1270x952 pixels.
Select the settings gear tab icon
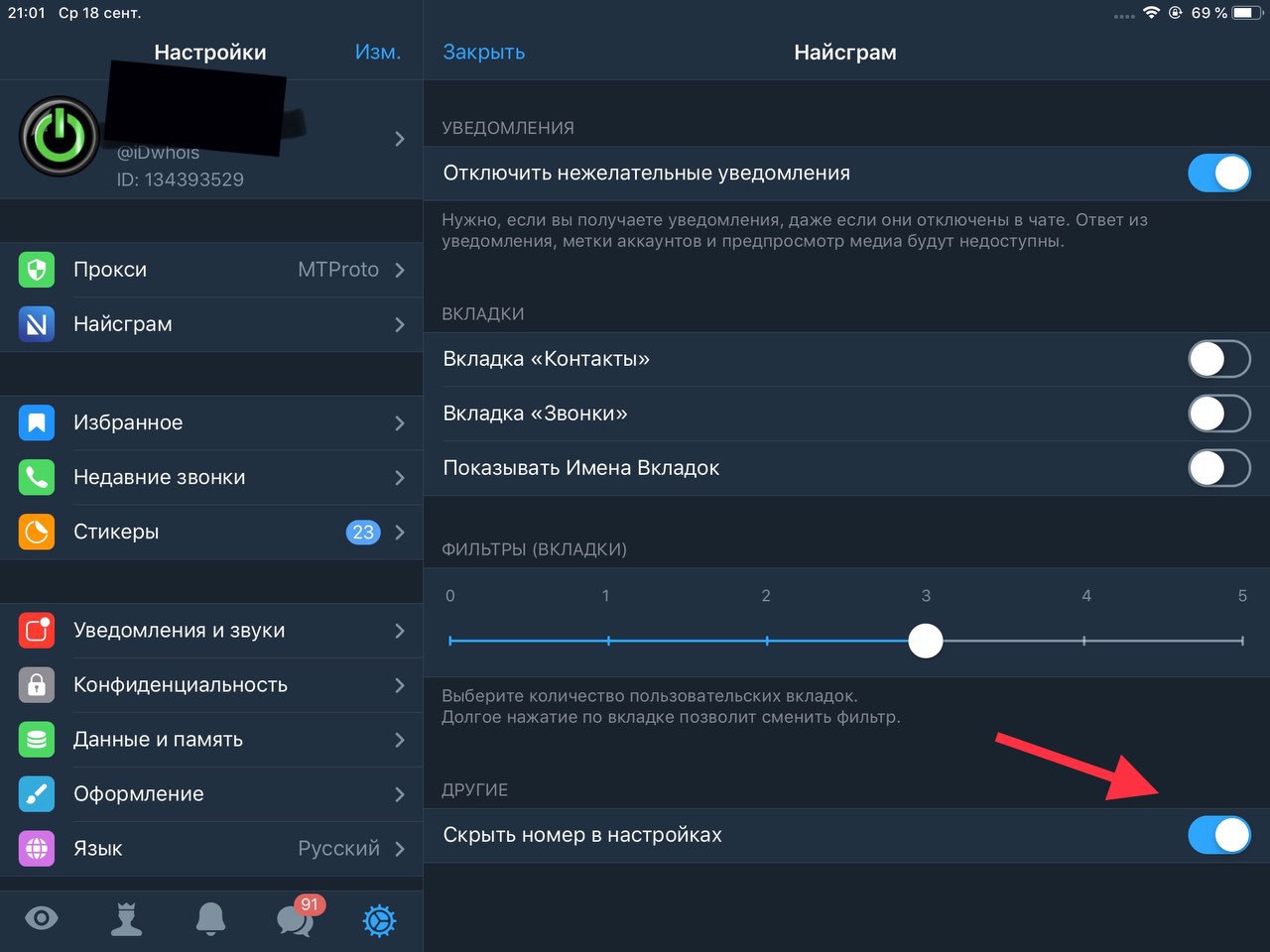click(379, 920)
